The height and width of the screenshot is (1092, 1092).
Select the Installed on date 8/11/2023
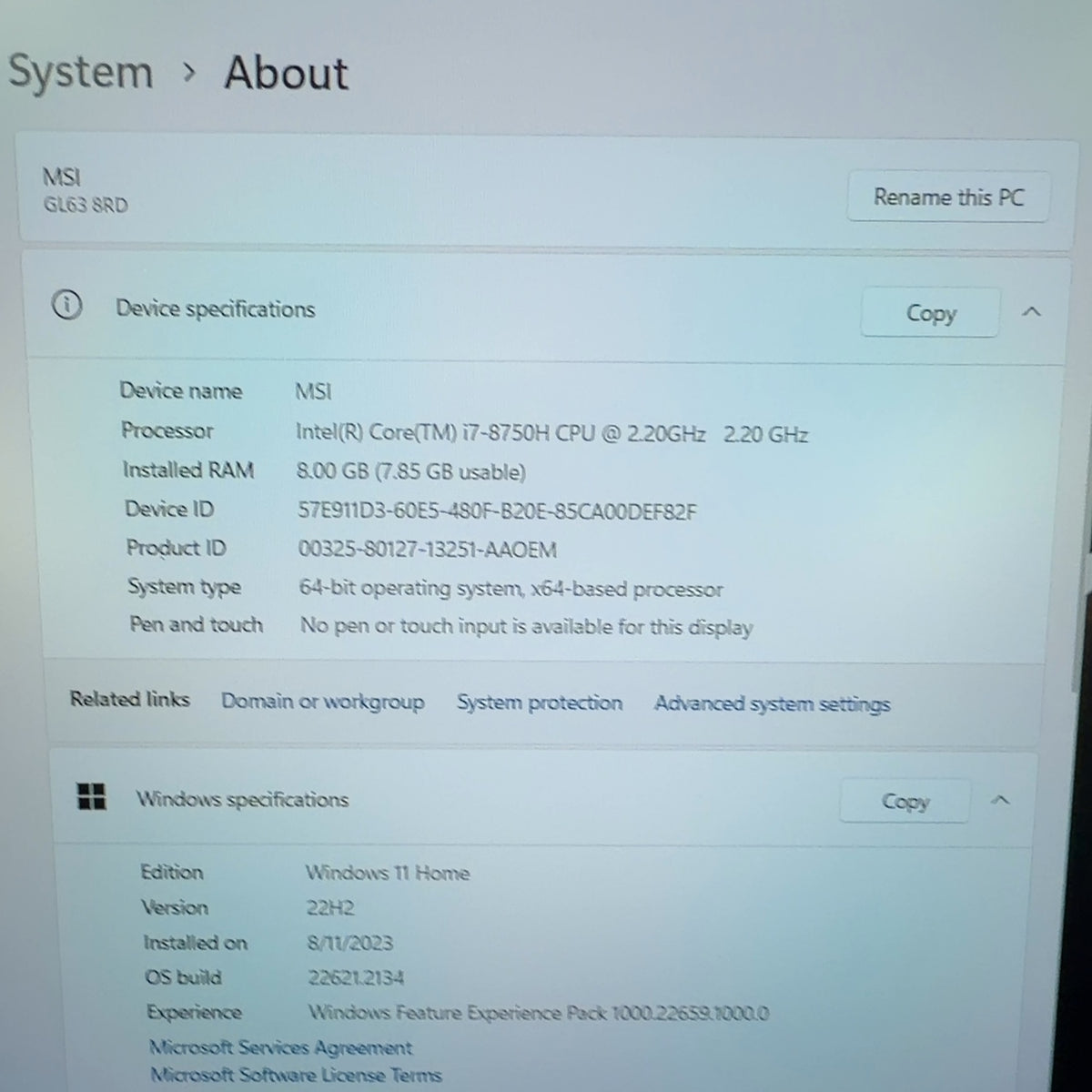coord(350,944)
